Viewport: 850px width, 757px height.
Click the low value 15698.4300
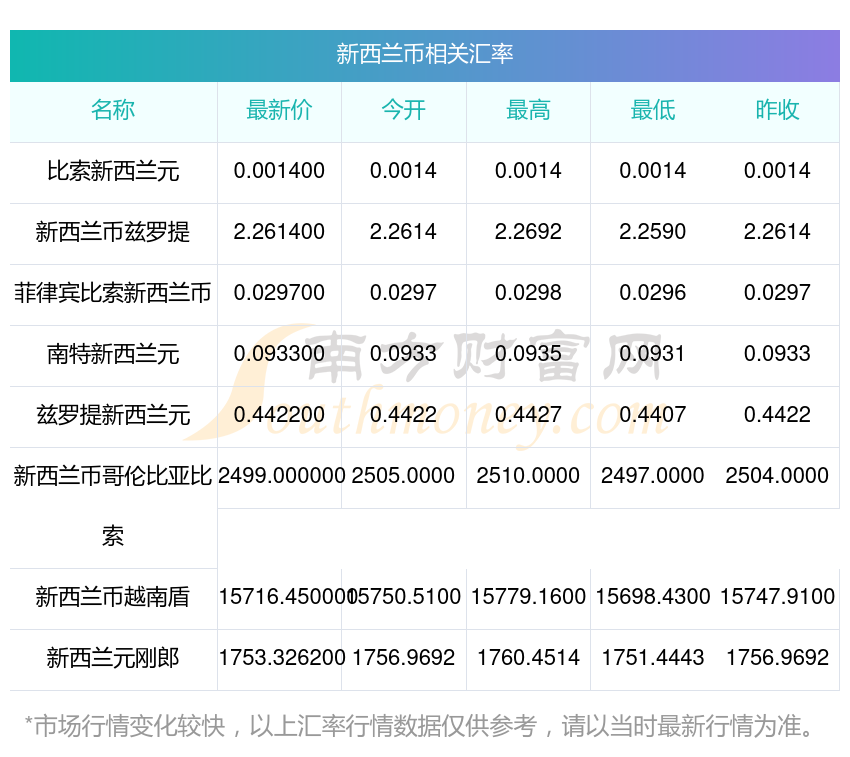(x=653, y=597)
